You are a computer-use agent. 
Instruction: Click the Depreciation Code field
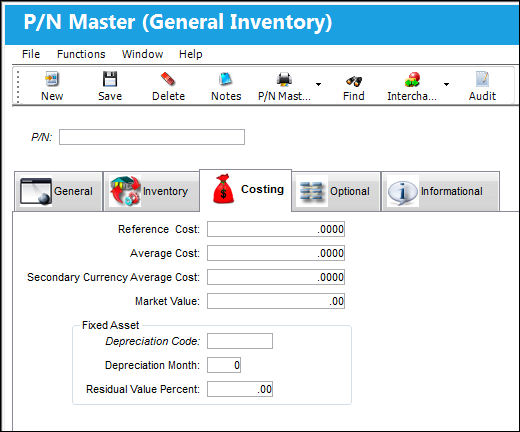pos(240,341)
